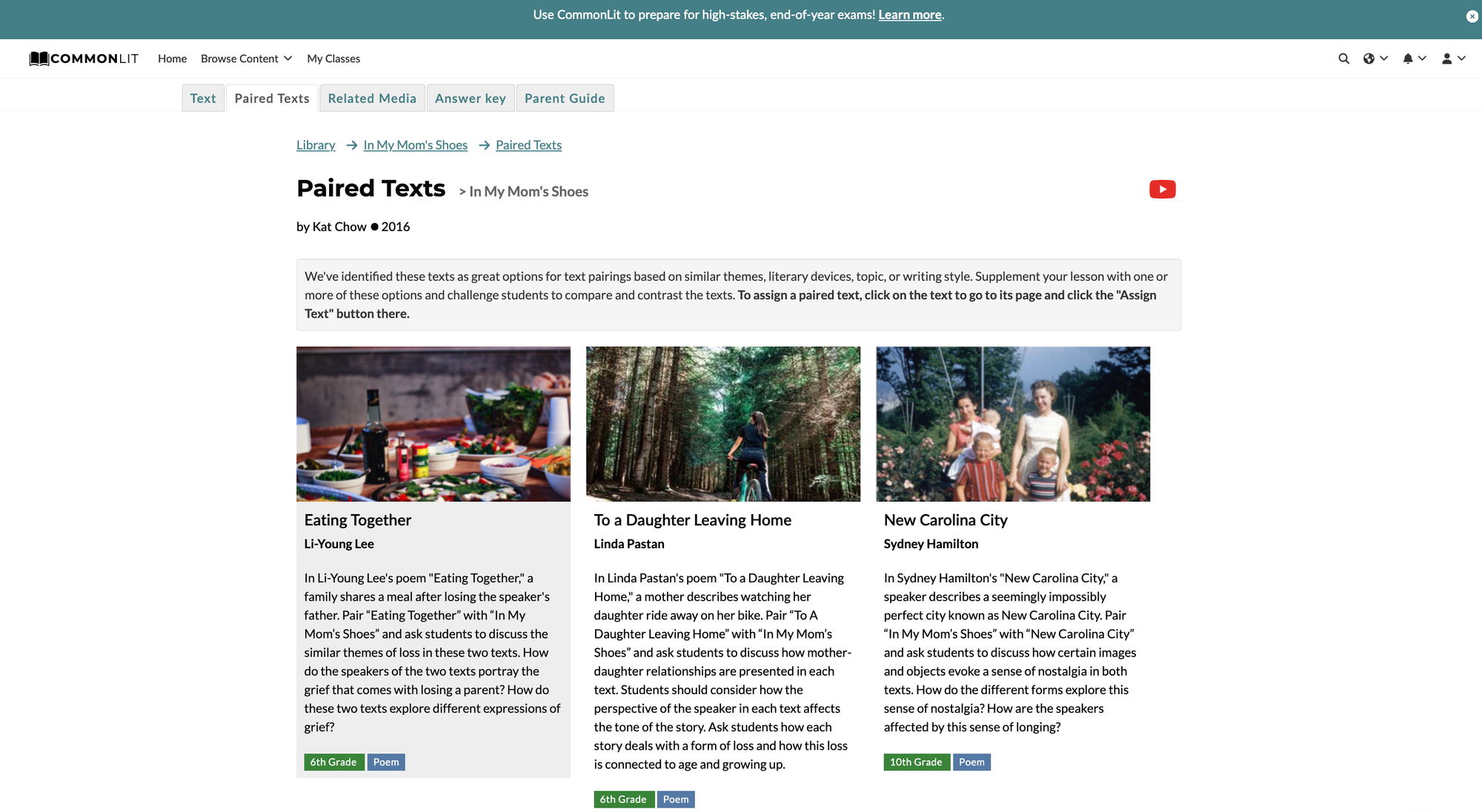The image size is (1482, 812).
Task: Click Poem tag under Daughter Leaving Home
Action: [x=676, y=799]
